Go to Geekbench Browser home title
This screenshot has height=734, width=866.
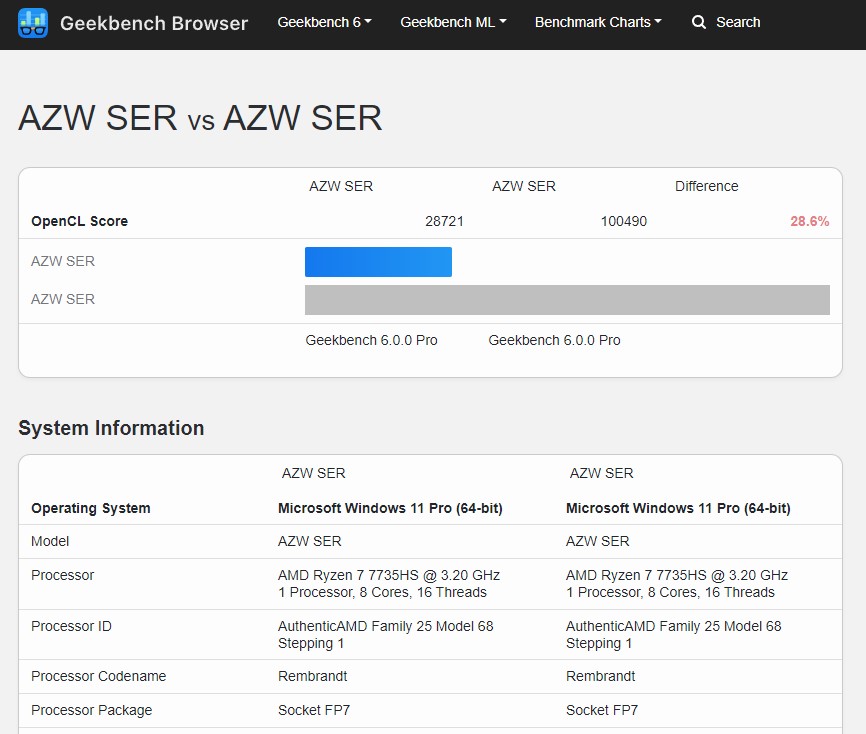(154, 23)
